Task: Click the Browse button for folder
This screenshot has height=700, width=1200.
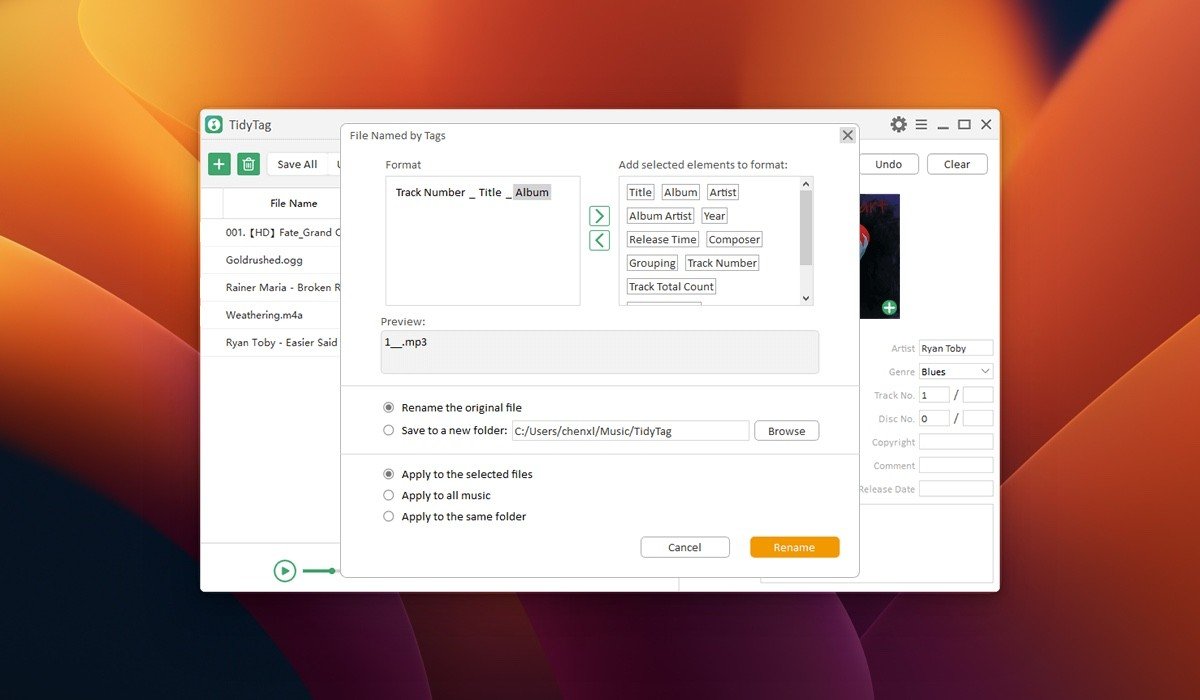Action: pyautogui.click(x=786, y=431)
